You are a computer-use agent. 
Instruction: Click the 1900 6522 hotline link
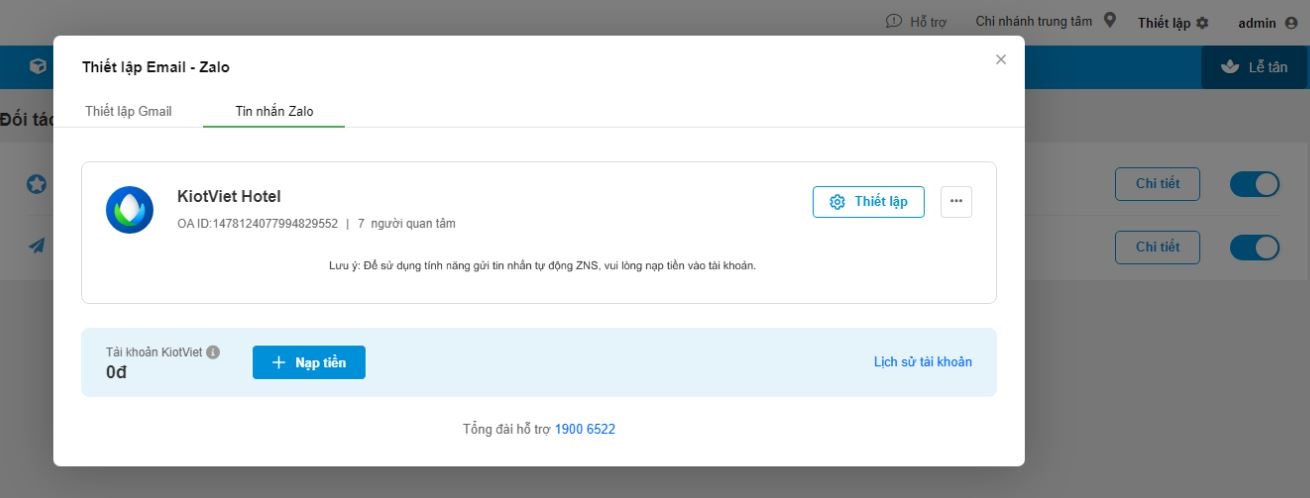[585, 429]
